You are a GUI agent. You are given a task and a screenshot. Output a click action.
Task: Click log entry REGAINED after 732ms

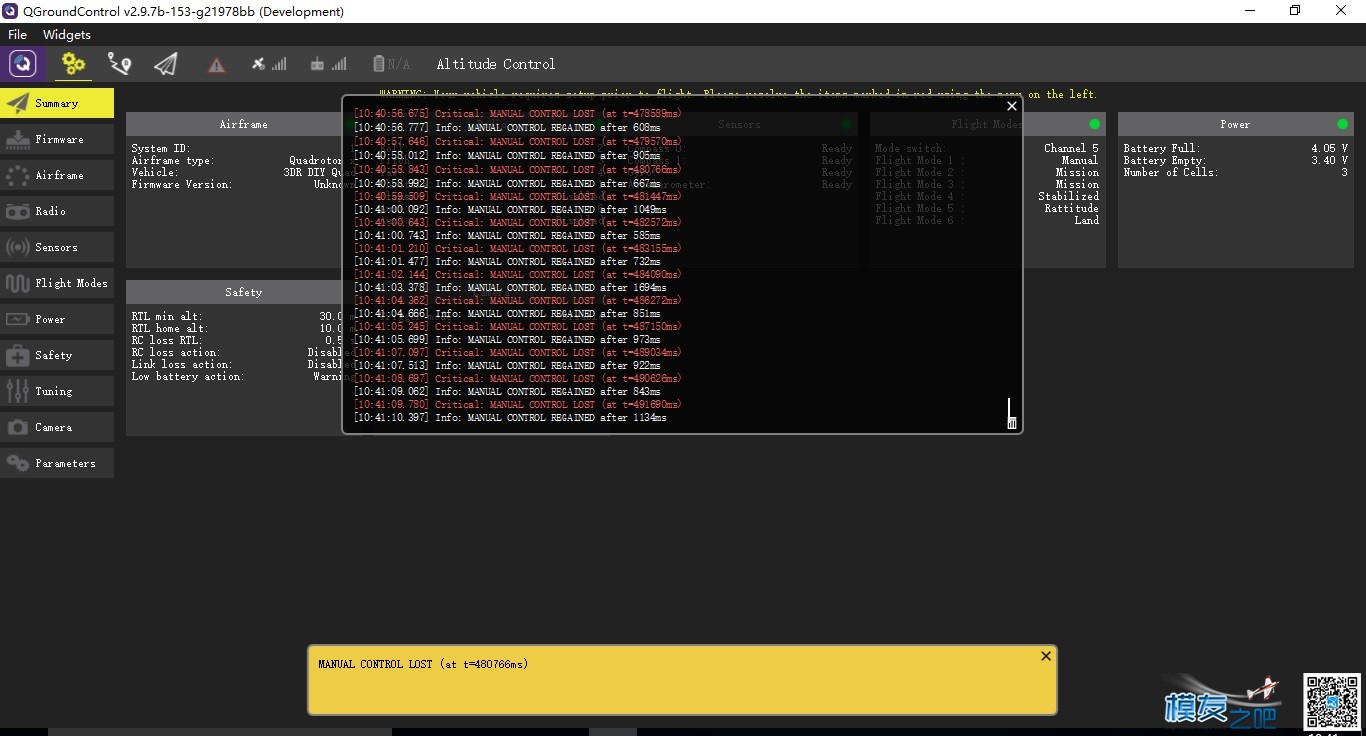(507, 262)
